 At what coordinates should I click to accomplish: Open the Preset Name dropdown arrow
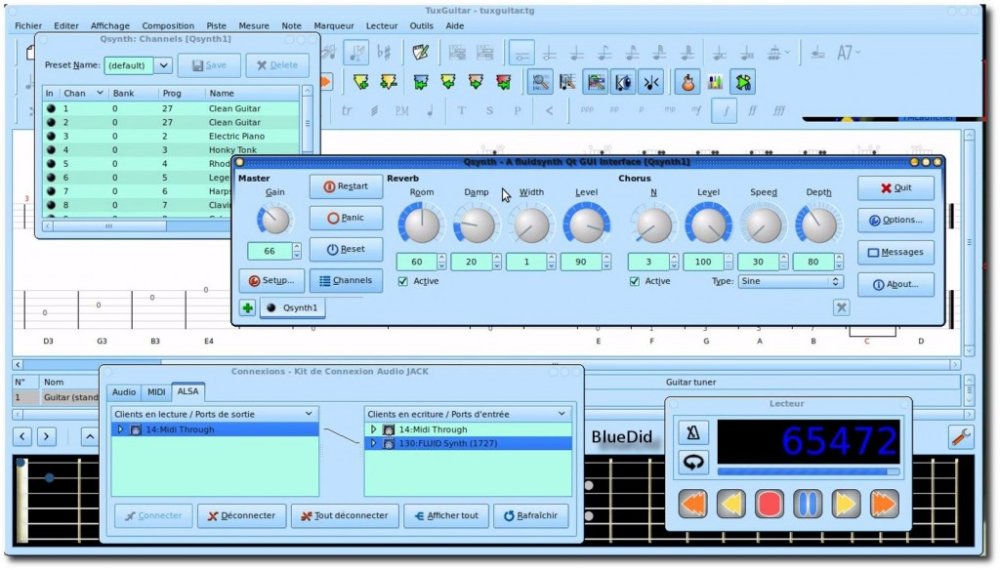[x=164, y=65]
